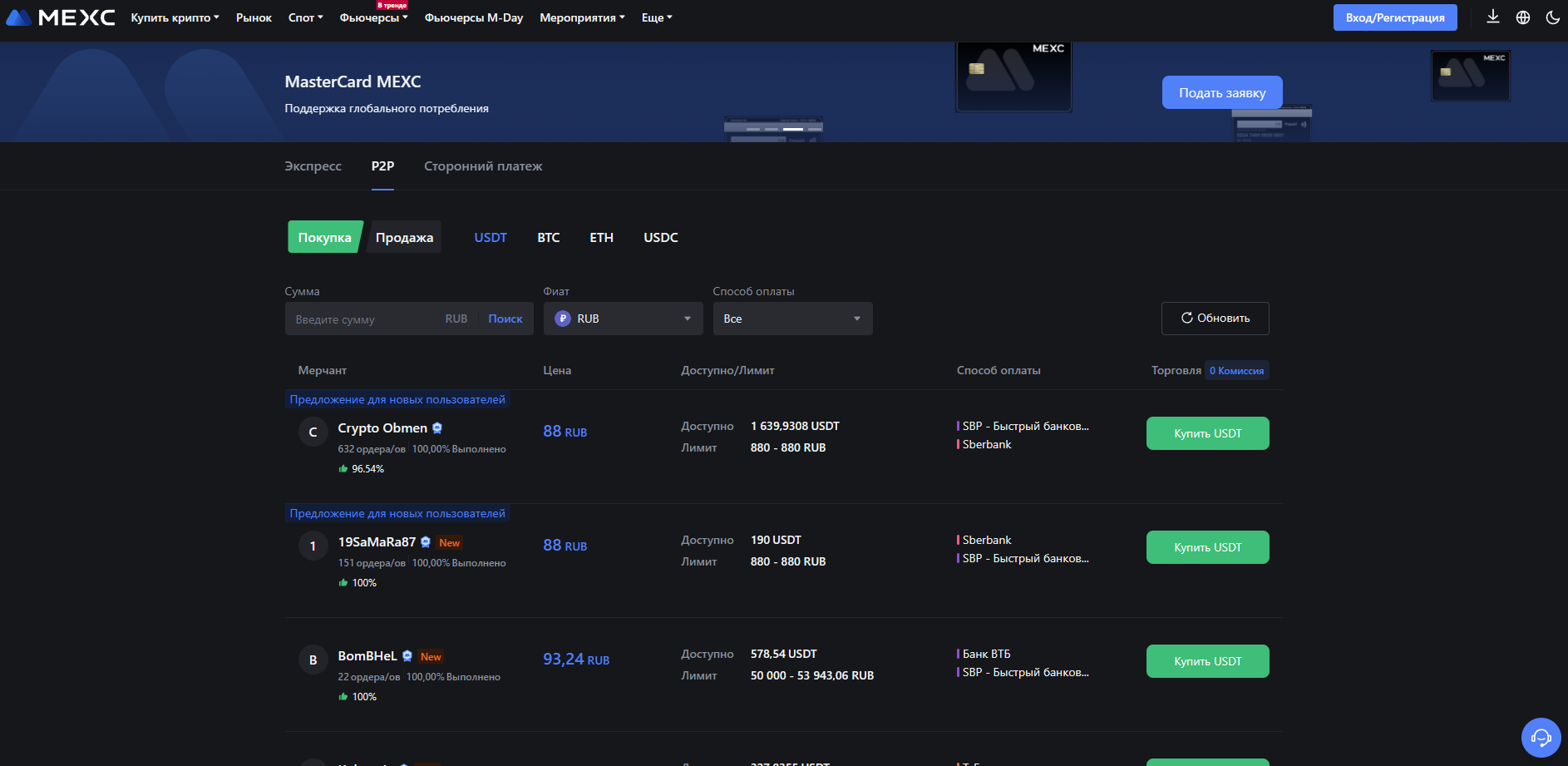
Task: Buy USDT from Crypto Obmen
Action: (1208, 433)
